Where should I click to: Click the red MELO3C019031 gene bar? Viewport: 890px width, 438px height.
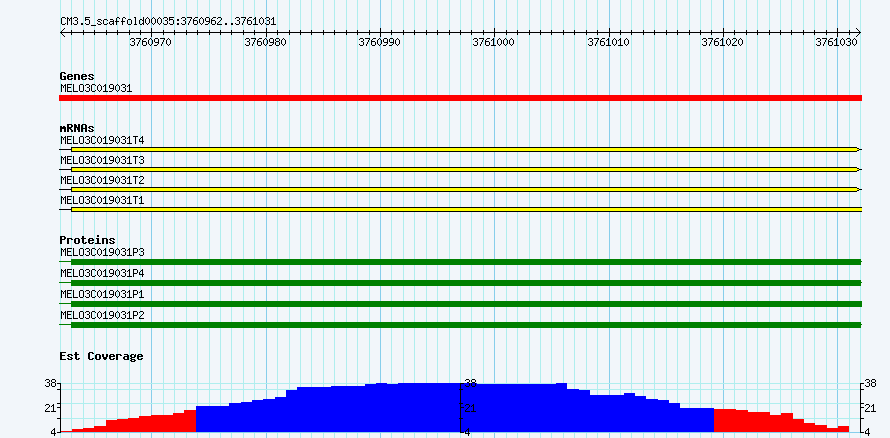[x=460, y=98]
